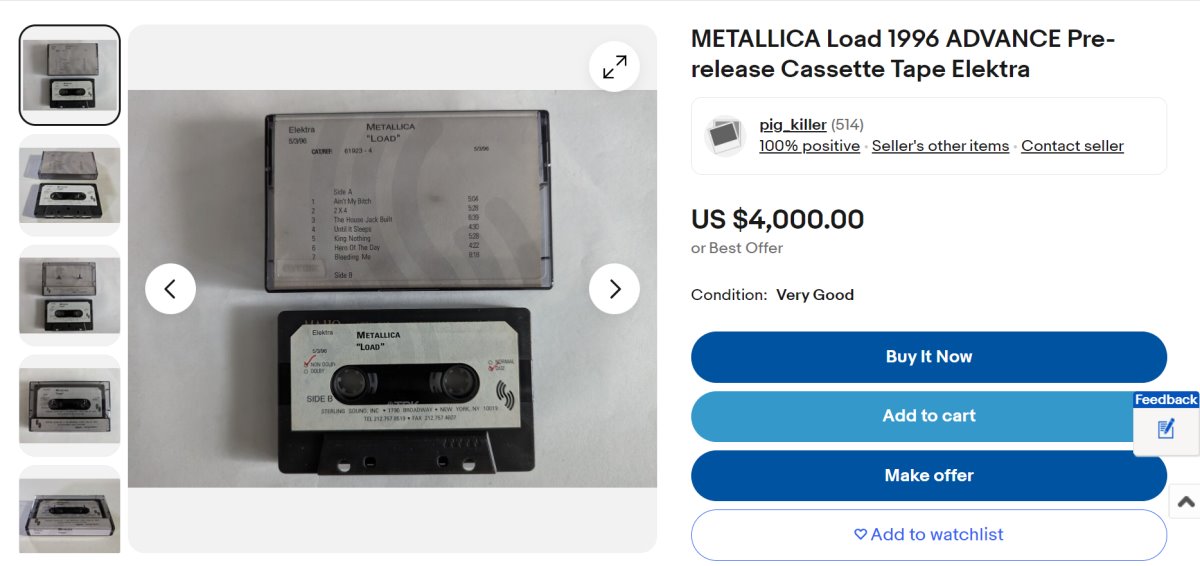Open the pig_killer seller profile link
This screenshot has height=566, width=1200.
click(x=792, y=125)
